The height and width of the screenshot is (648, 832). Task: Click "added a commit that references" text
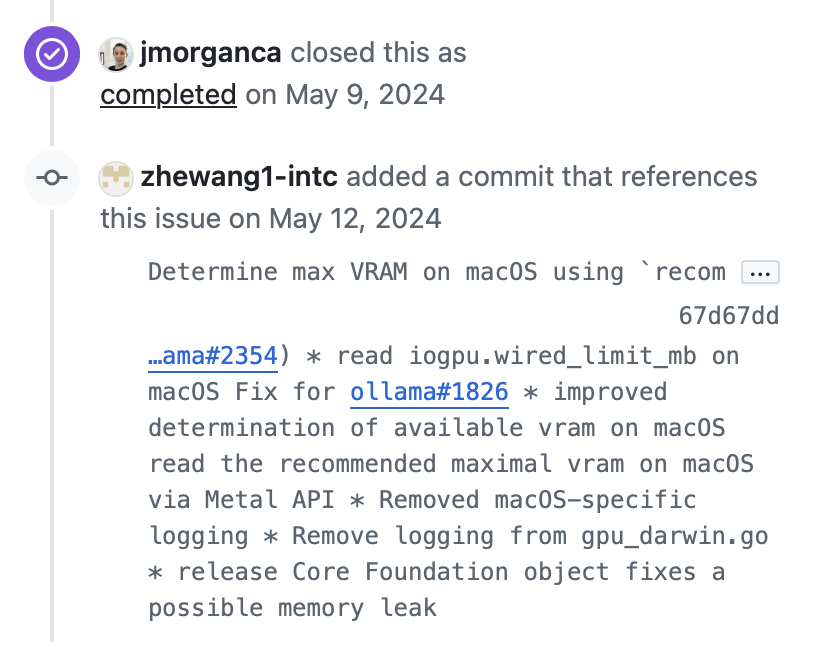pyautogui.click(x=552, y=177)
